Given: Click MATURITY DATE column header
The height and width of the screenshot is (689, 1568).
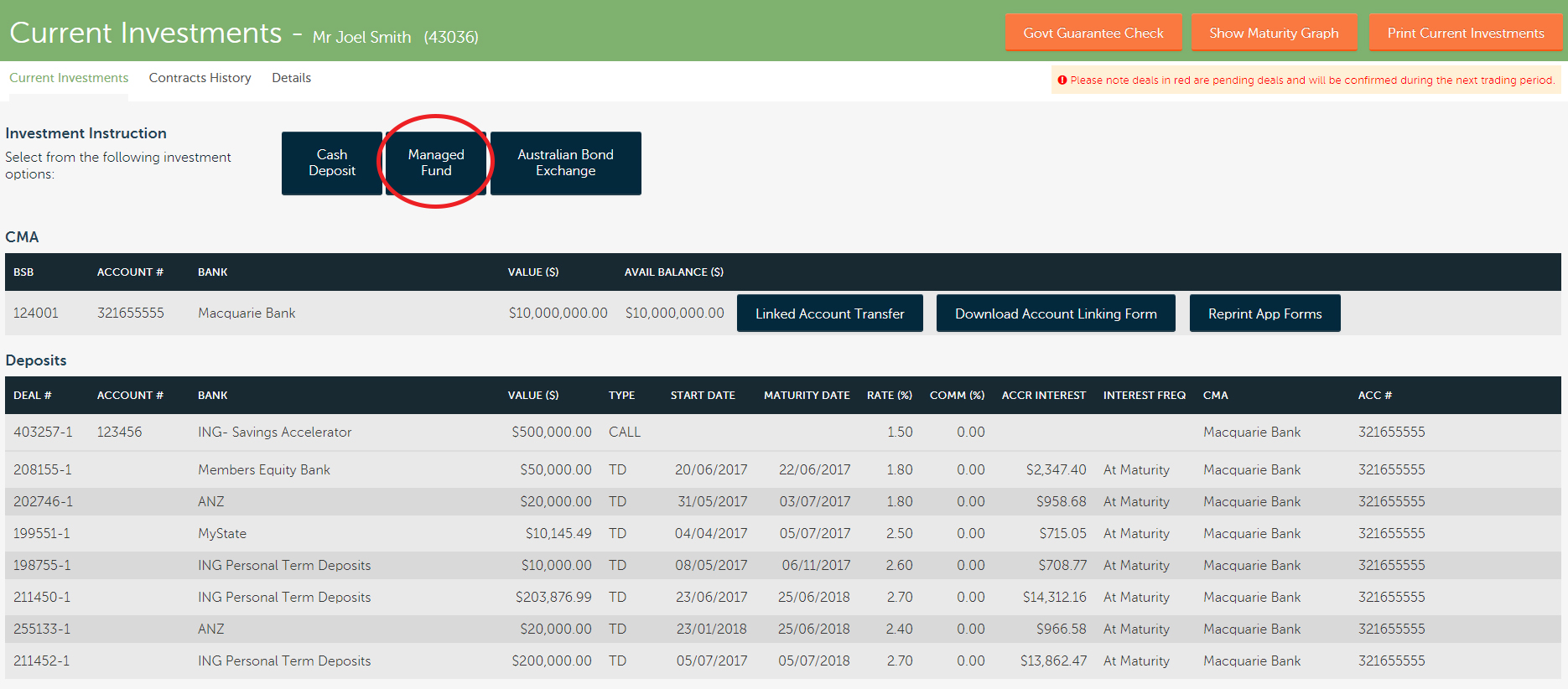Looking at the screenshot, I should 807,395.
